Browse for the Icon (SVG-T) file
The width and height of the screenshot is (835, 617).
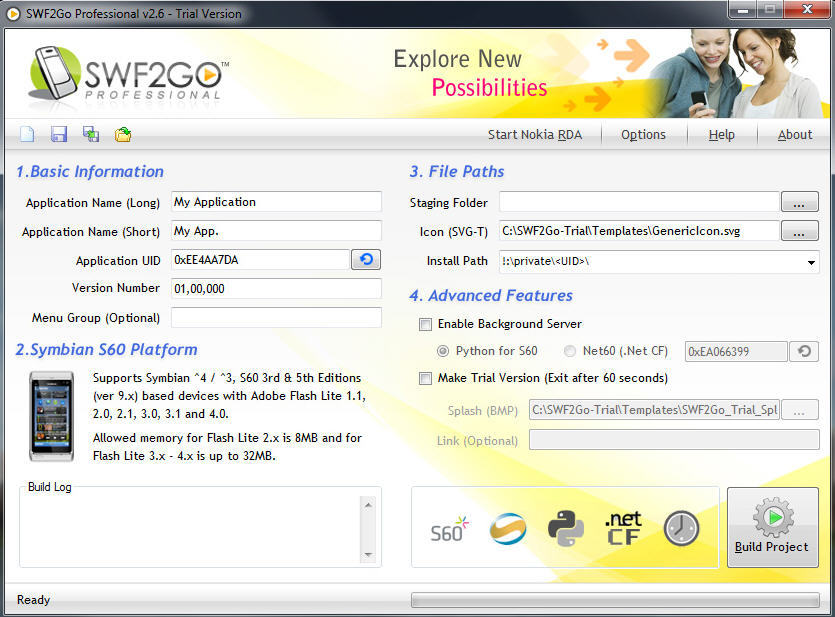tap(799, 231)
